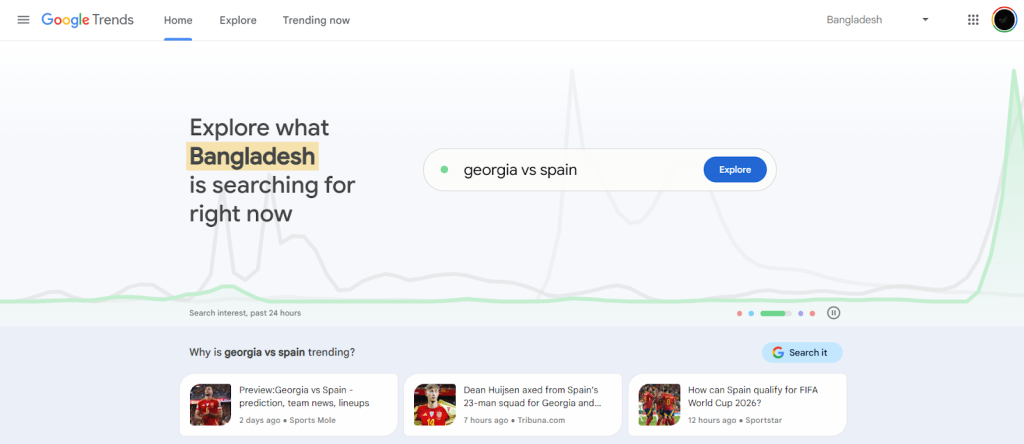Click the georgia vs spain search field
This screenshot has height=444, width=1024.
coord(570,170)
